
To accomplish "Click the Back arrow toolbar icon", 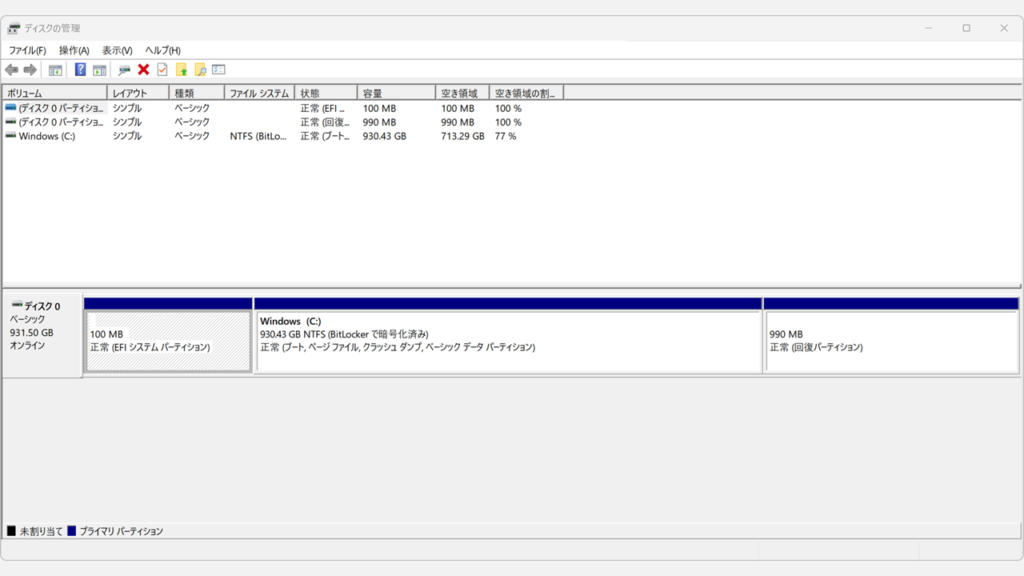I will coord(11,70).
